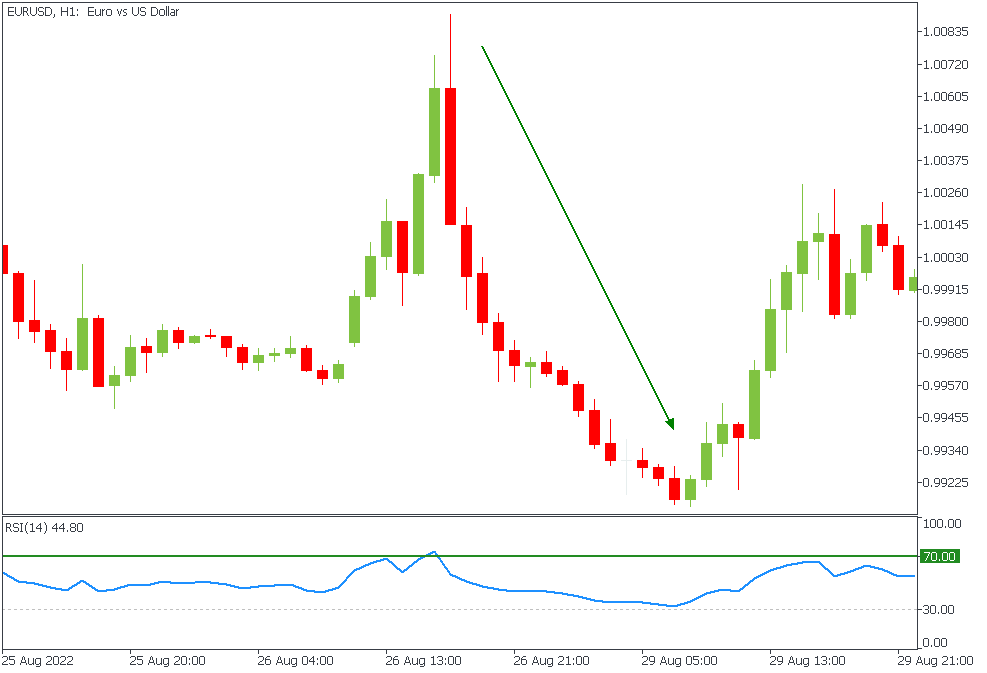Click the 1.00375 price label

pos(945,161)
